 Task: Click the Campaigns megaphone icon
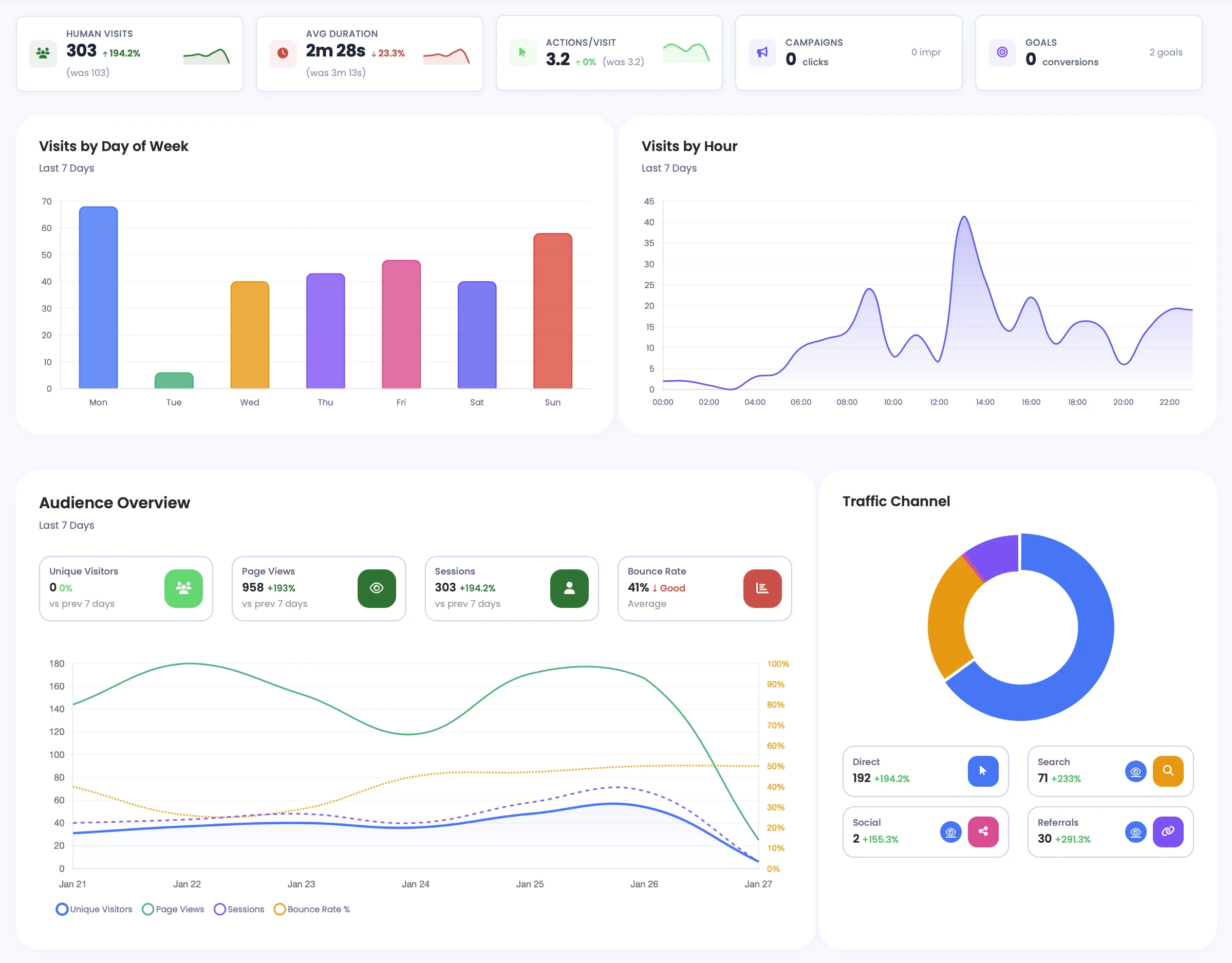point(762,52)
